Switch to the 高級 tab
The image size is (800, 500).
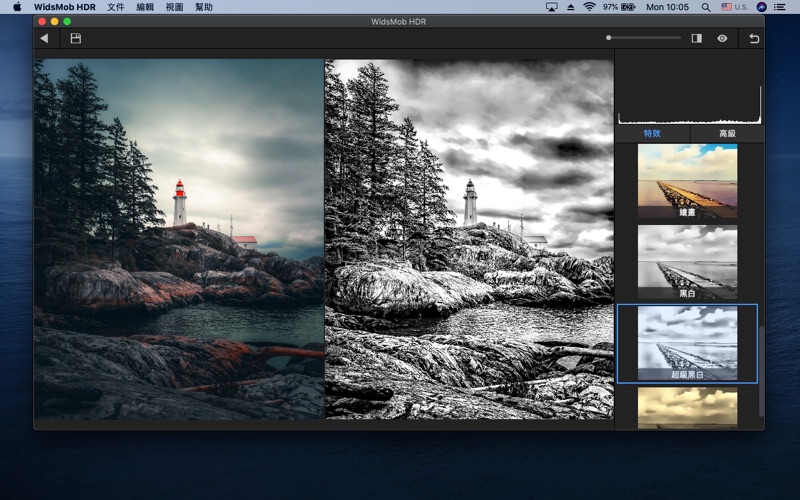pos(727,133)
